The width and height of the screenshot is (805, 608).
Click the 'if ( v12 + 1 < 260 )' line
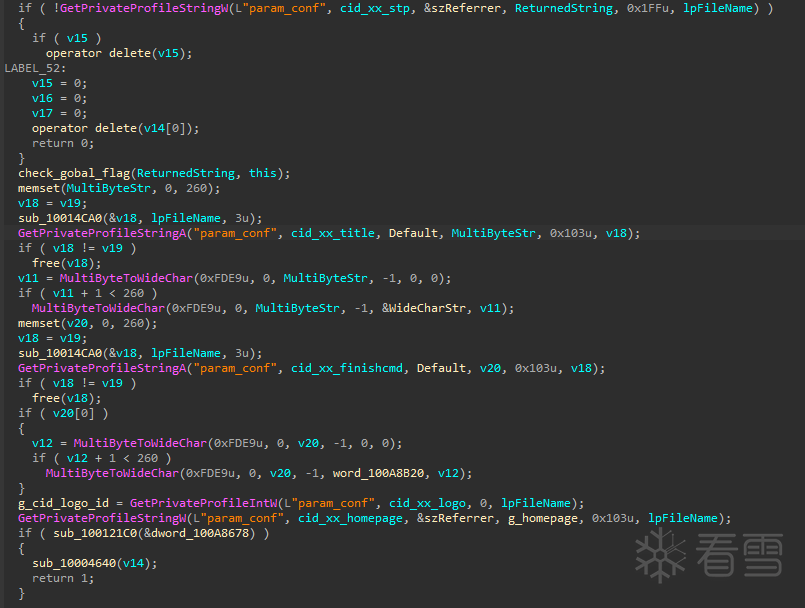102,458
